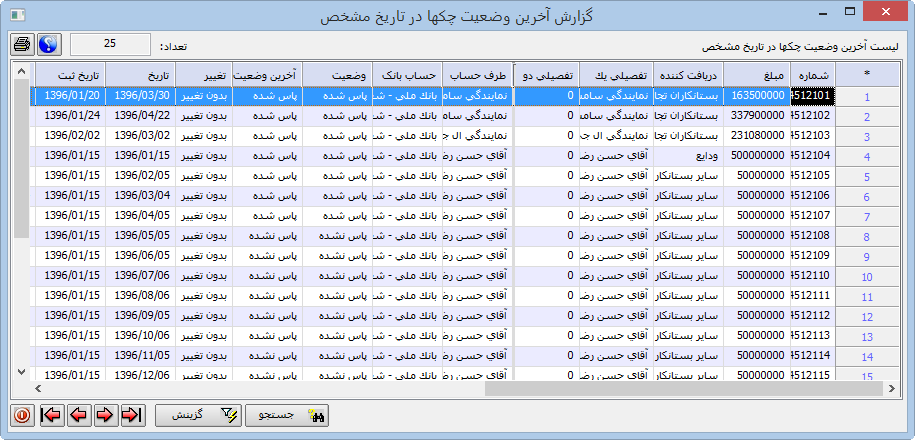Click the حساب بانك column header

407,75
